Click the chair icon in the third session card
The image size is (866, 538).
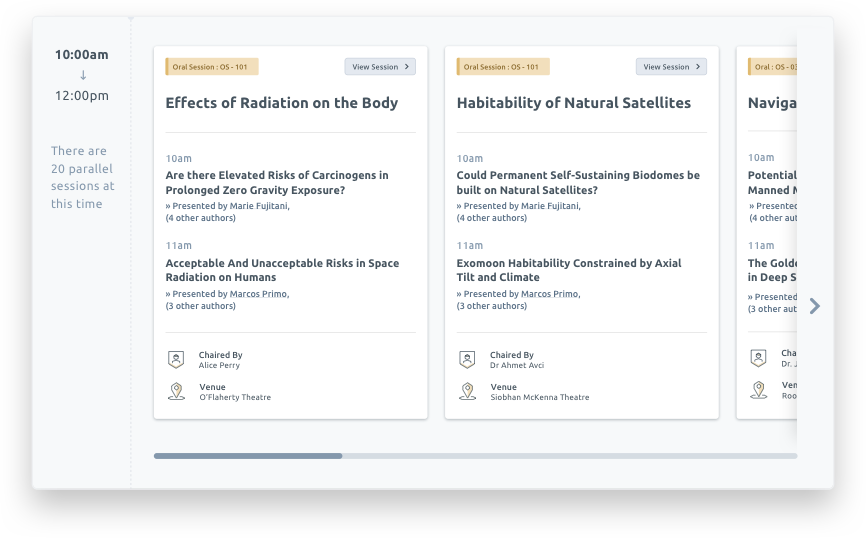pos(758,359)
